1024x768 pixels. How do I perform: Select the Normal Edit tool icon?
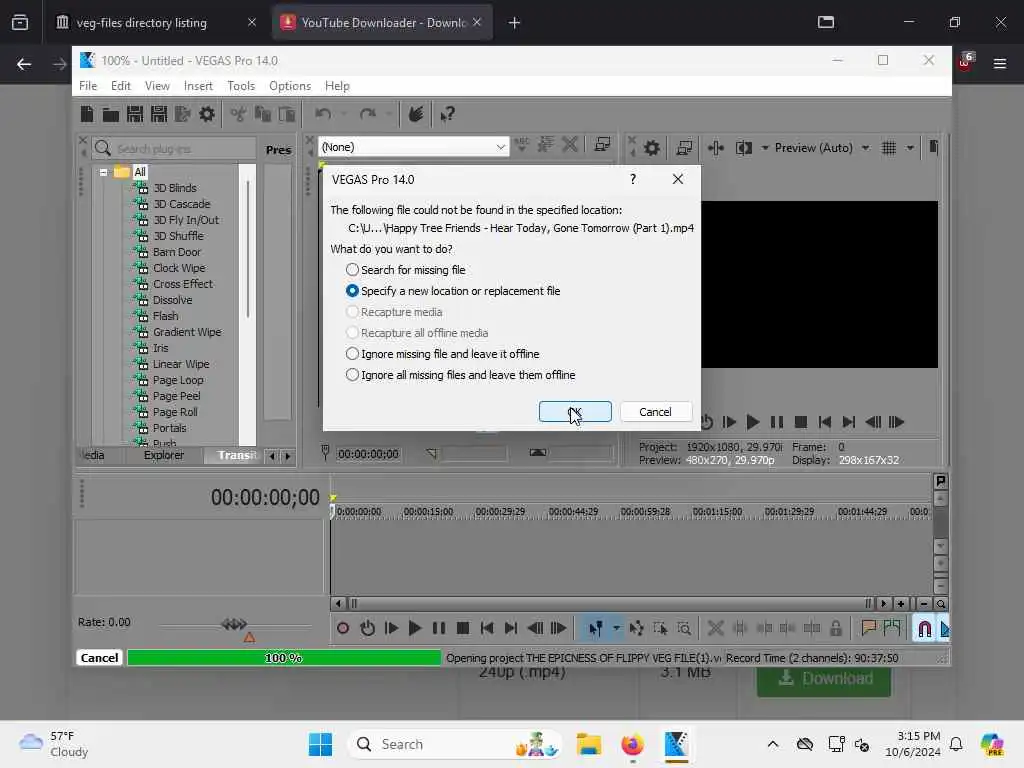pos(596,628)
